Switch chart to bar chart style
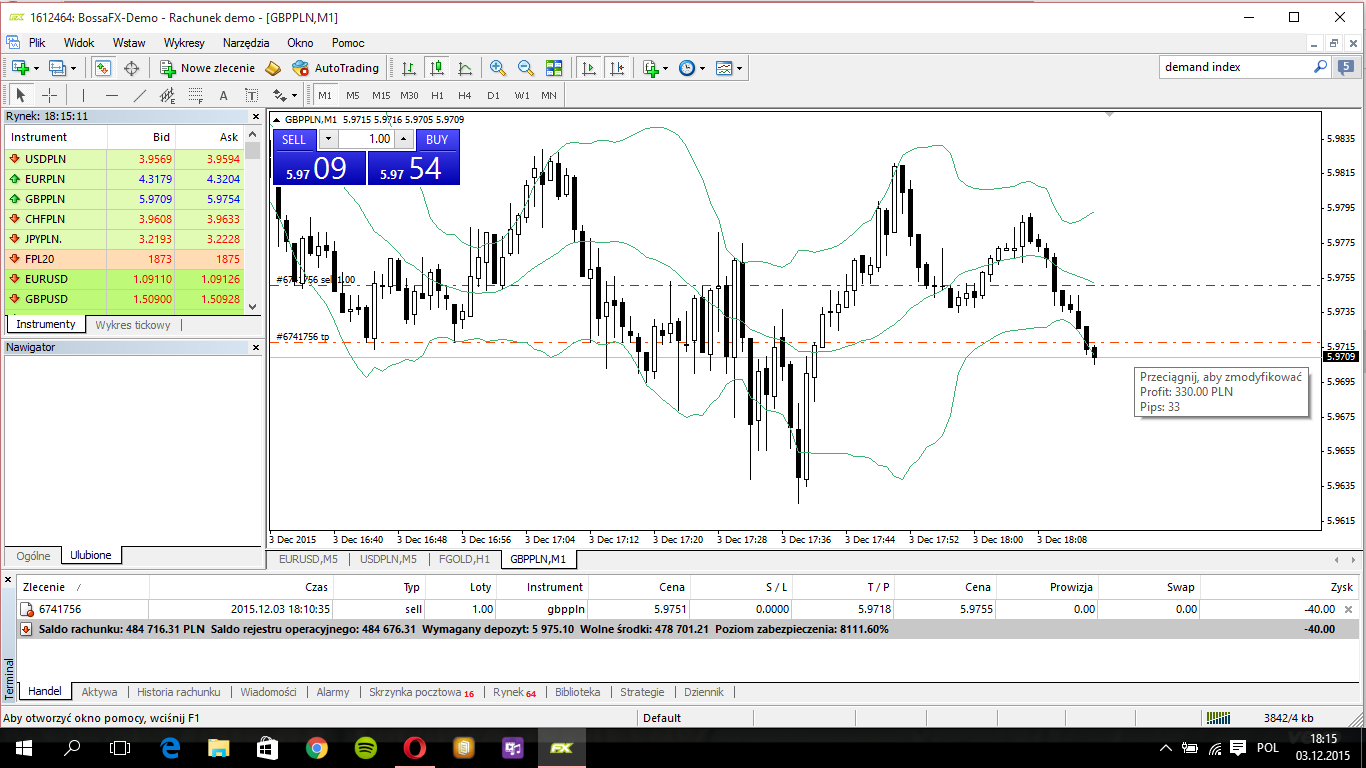 point(409,68)
